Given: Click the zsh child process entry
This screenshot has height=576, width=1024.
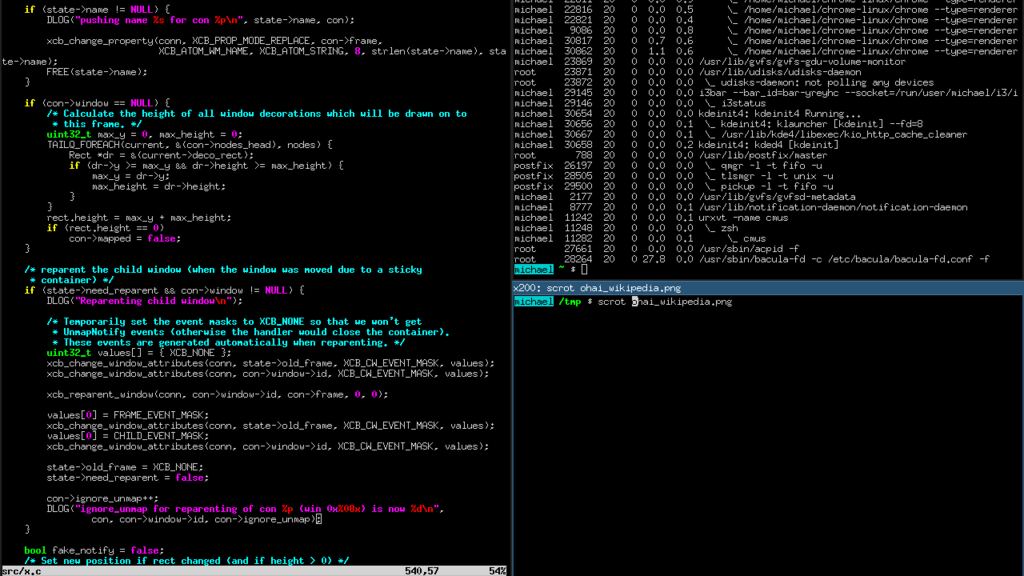Looking at the screenshot, I should pos(729,228).
